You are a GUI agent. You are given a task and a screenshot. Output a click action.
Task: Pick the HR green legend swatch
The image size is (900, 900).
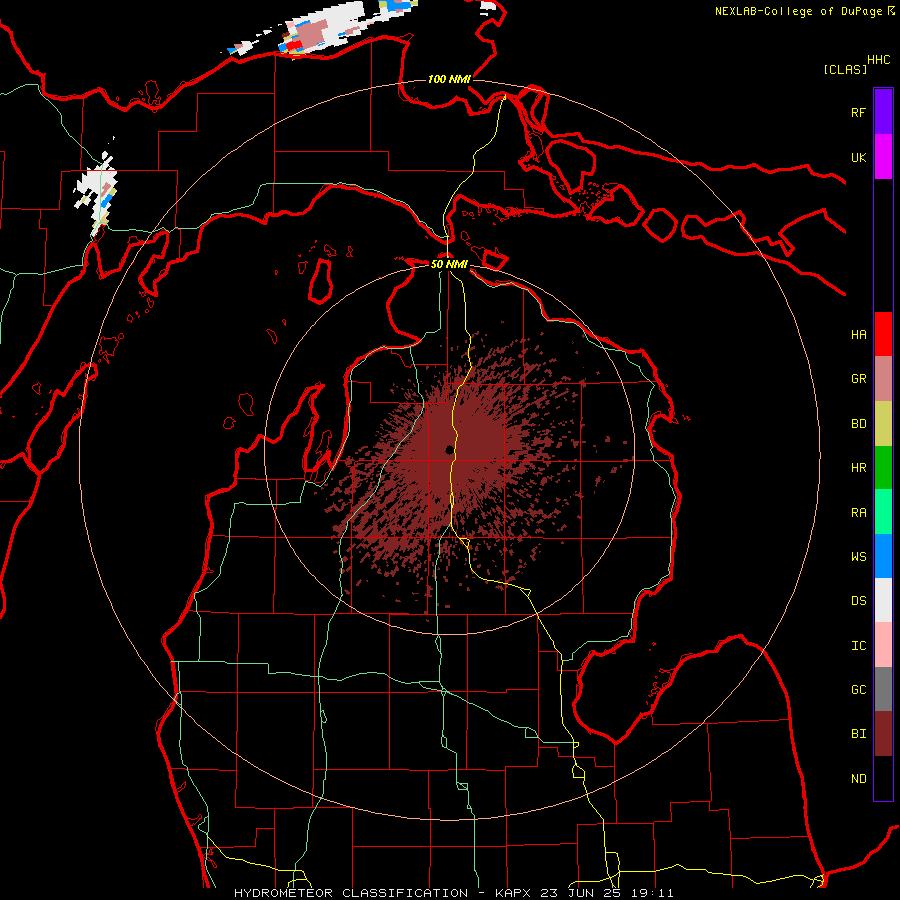tap(883, 467)
